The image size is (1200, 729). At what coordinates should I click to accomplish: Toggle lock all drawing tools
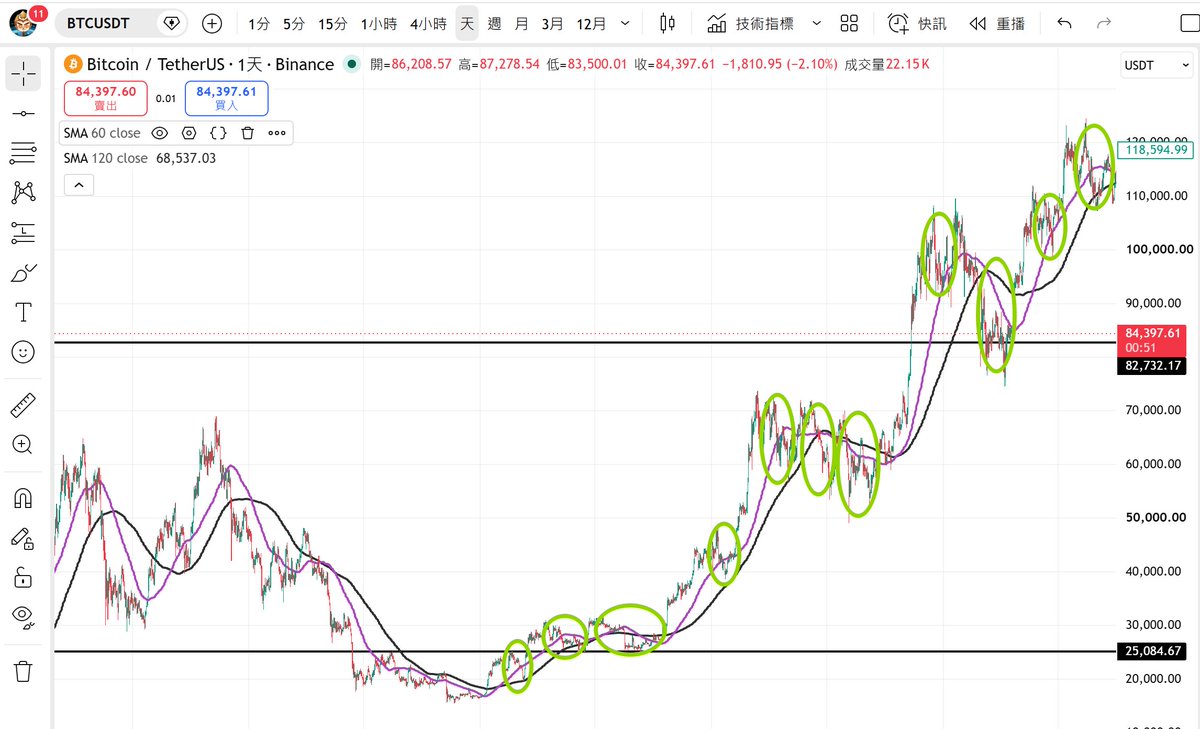[x=23, y=577]
